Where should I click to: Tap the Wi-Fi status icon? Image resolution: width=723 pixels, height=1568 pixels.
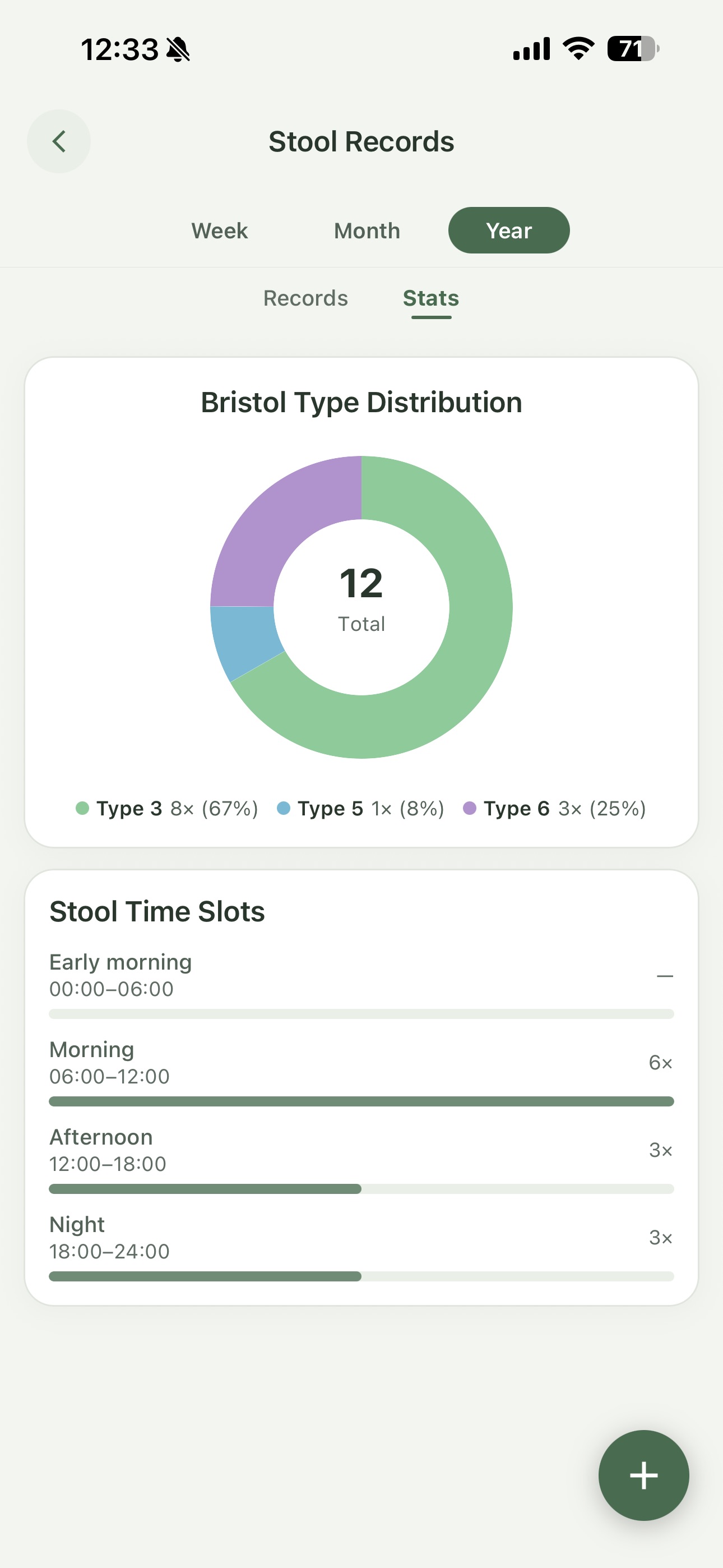[578, 49]
